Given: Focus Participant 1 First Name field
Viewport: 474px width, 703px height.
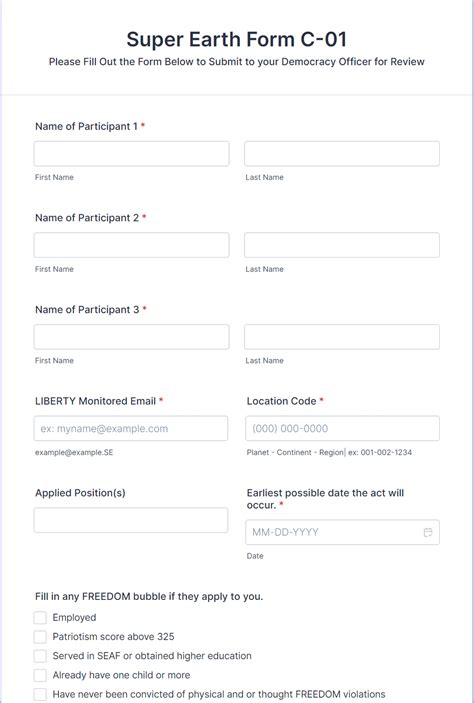Looking at the screenshot, I should point(131,154).
